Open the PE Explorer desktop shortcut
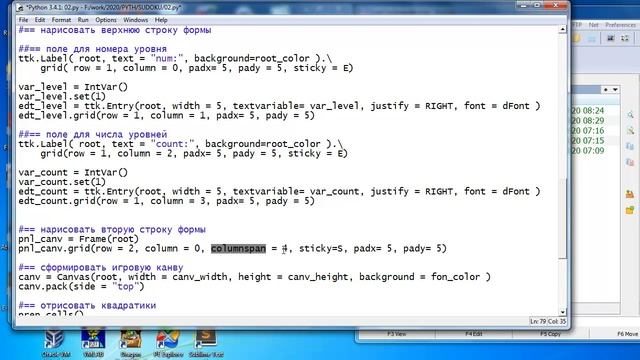The width and height of the screenshot is (640, 360). [168, 343]
